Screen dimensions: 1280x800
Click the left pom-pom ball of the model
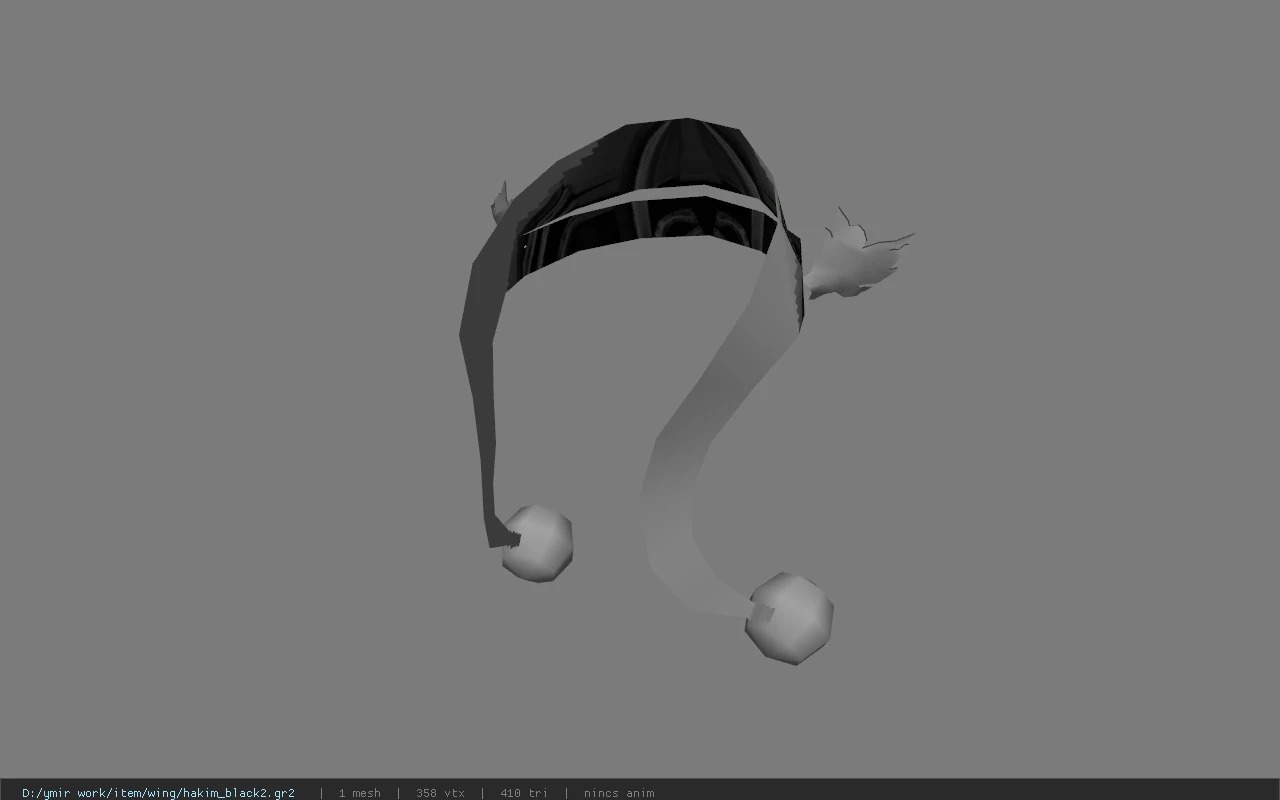[x=537, y=543]
